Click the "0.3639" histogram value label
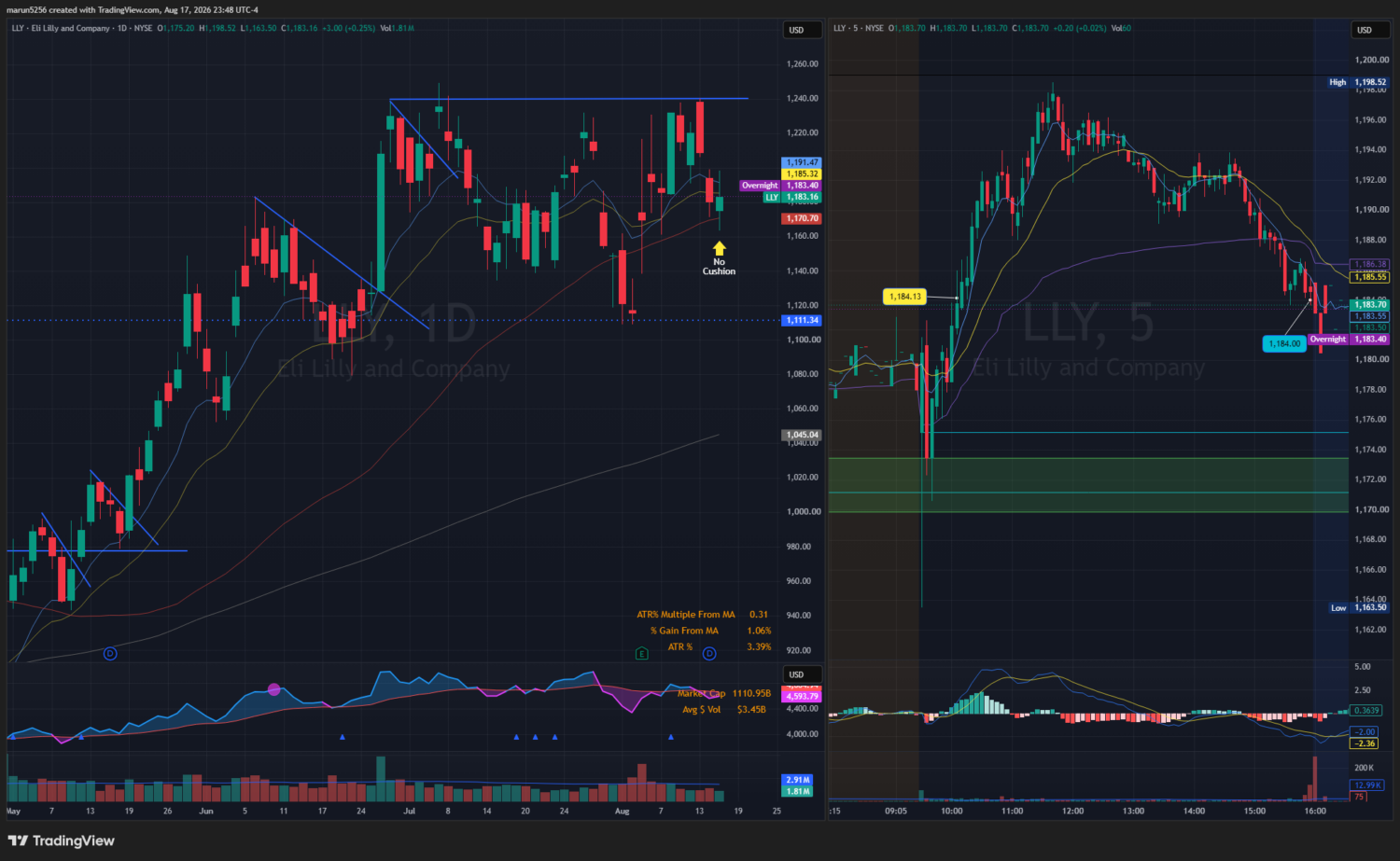 tap(1366, 710)
